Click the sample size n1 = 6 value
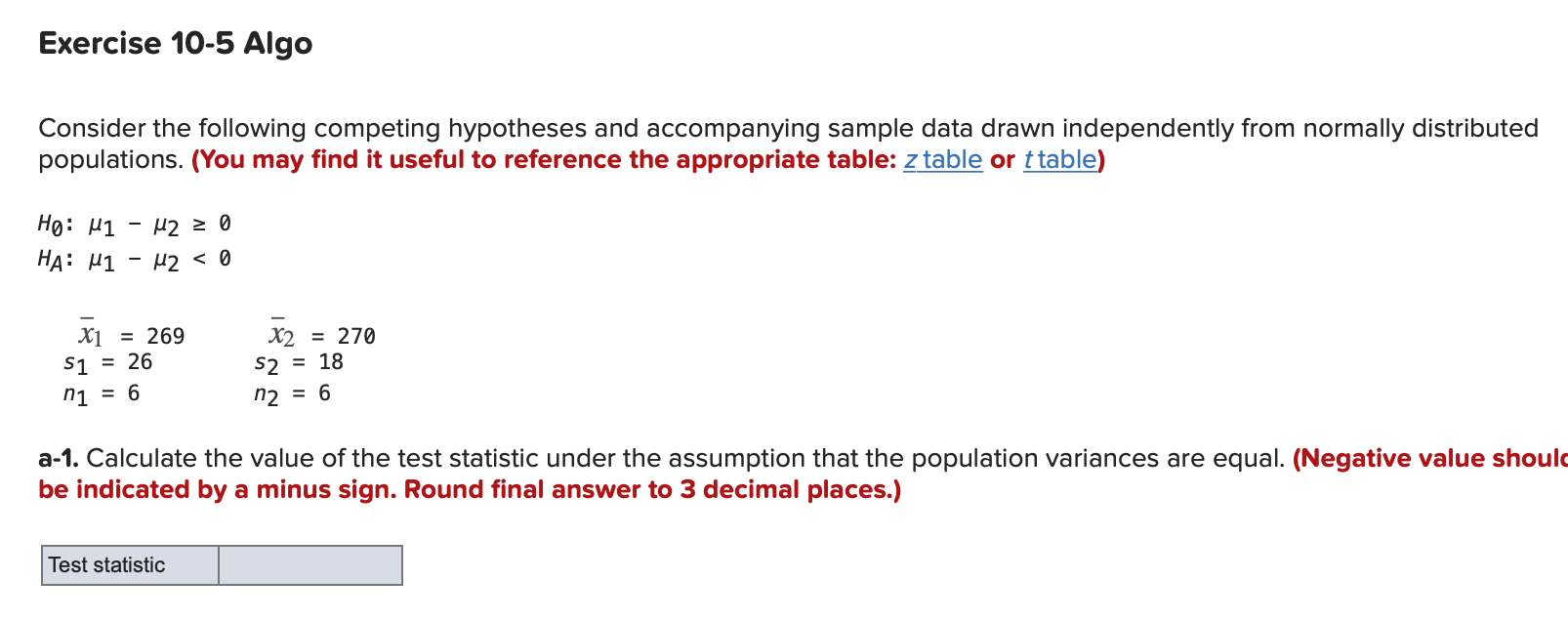This screenshot has width=1568, height=621. pyautogui.click(x=102, y=393)
